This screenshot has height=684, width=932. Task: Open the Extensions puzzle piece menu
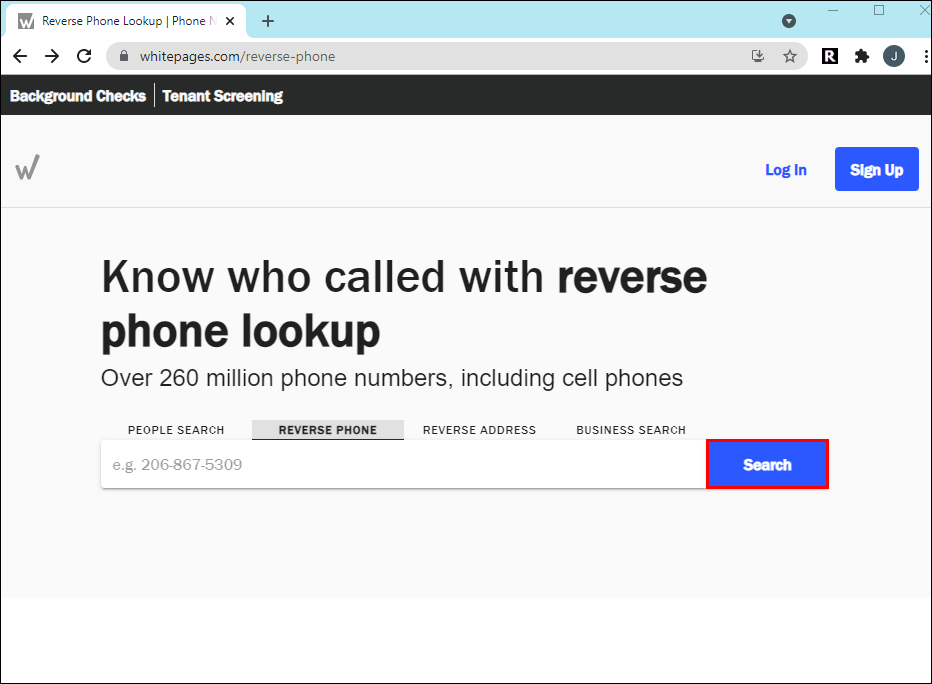point(862,56)
